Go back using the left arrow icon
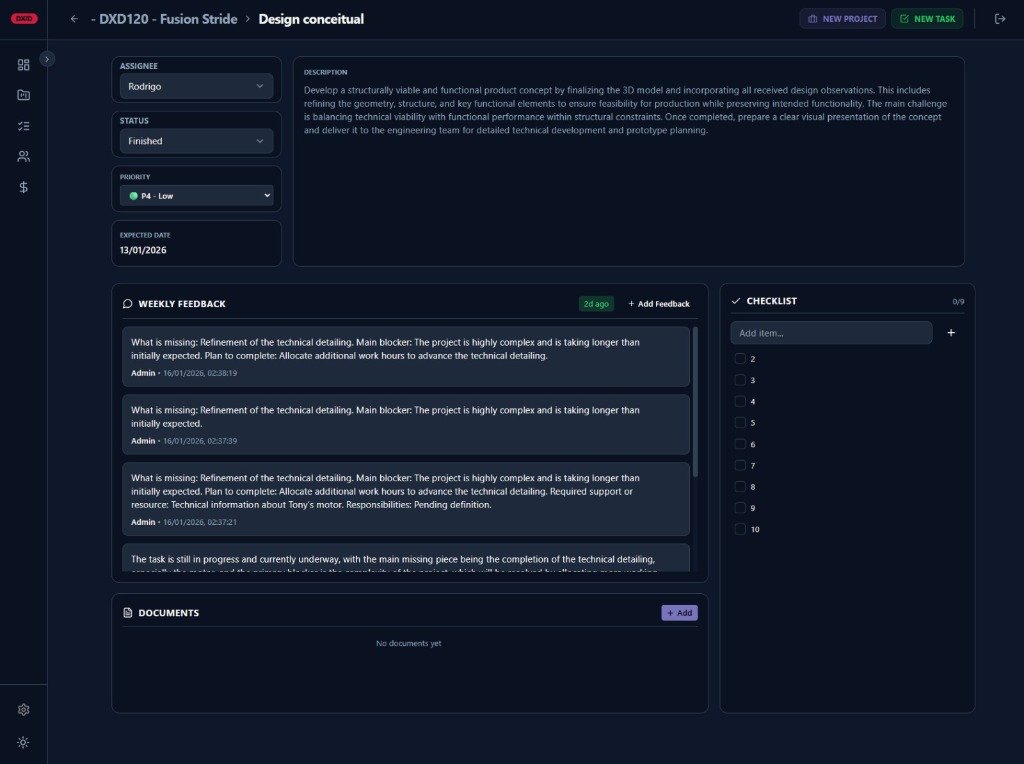Viewport: 1024px width, 764px height. 74,19
